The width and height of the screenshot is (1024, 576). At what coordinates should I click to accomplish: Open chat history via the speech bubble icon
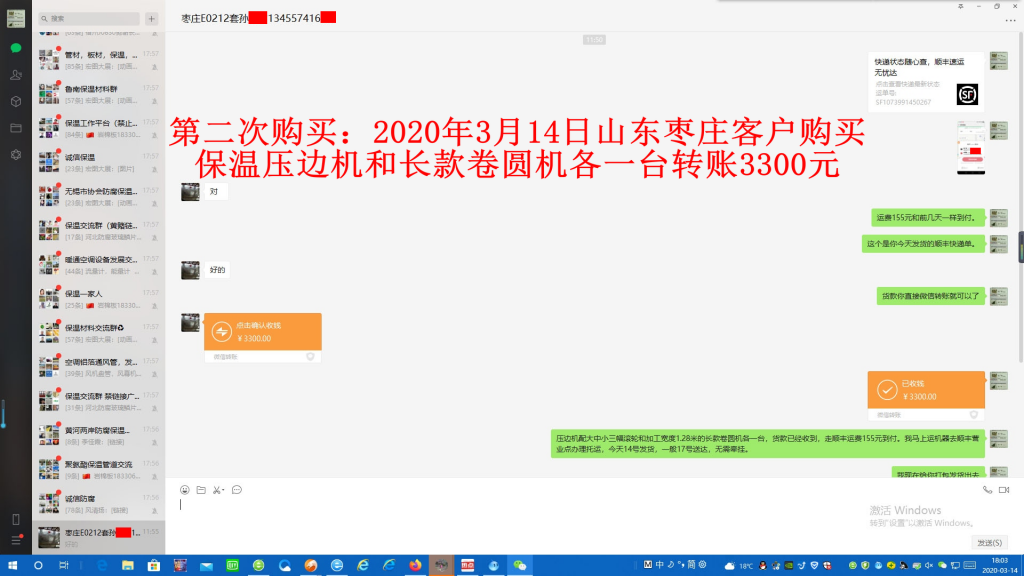236,489
